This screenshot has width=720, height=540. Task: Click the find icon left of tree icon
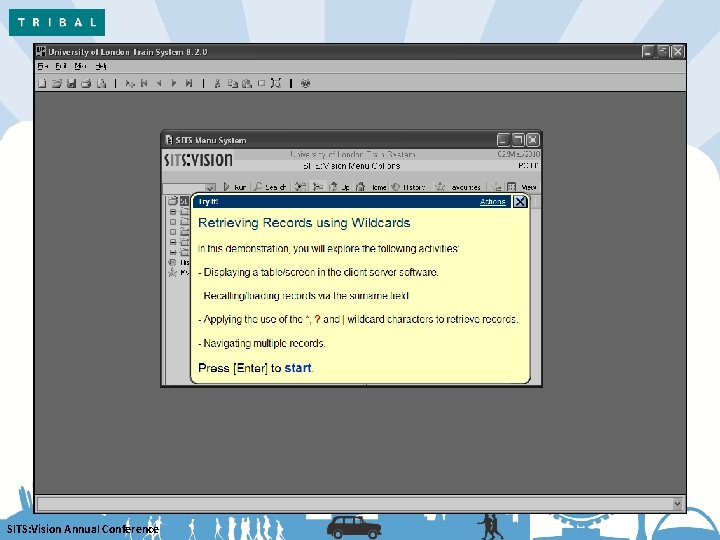(301, 187)
